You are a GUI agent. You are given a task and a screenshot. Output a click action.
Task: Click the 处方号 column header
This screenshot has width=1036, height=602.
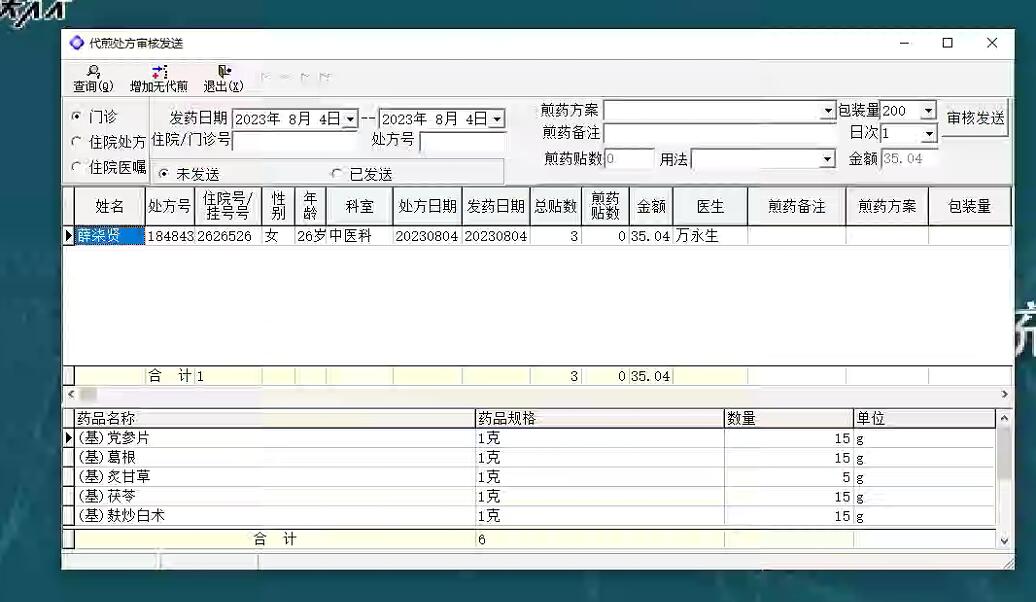coord(170,206)
